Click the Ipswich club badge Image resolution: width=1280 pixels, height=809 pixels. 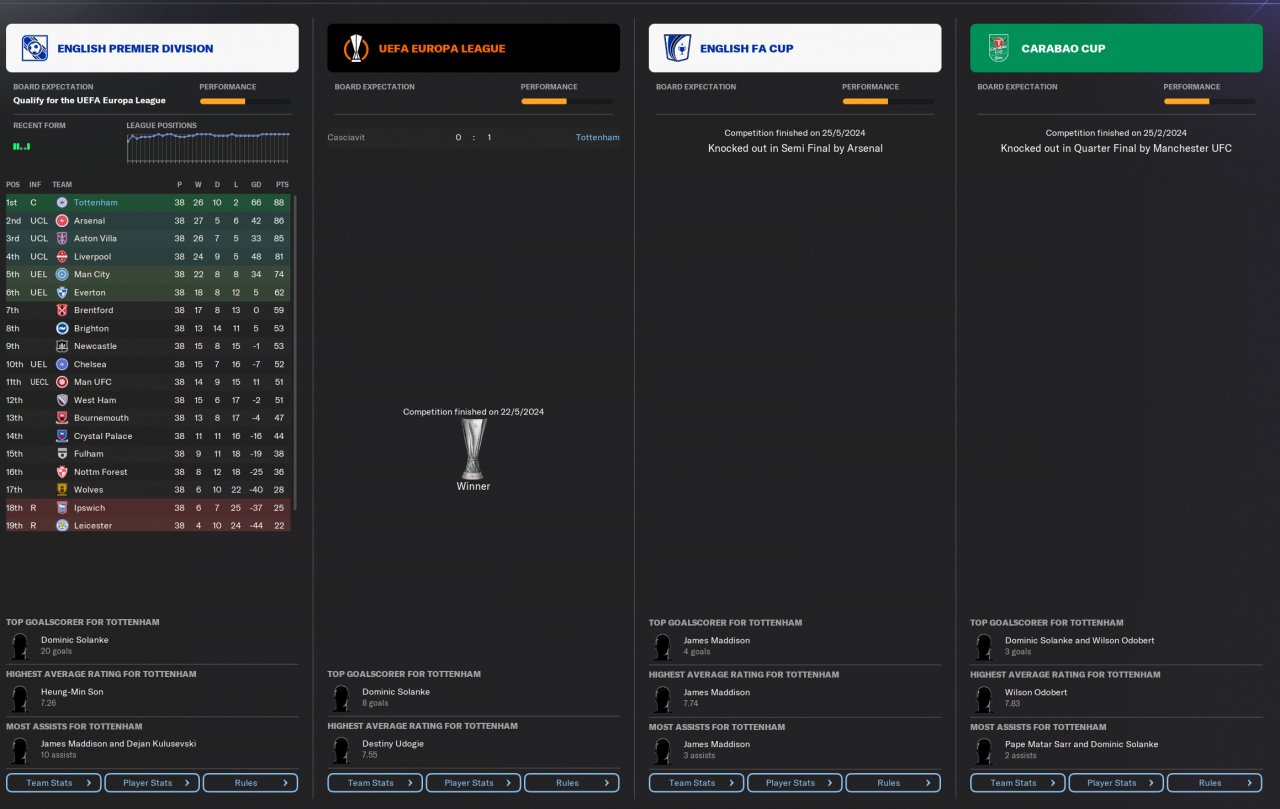pos(62,508)
